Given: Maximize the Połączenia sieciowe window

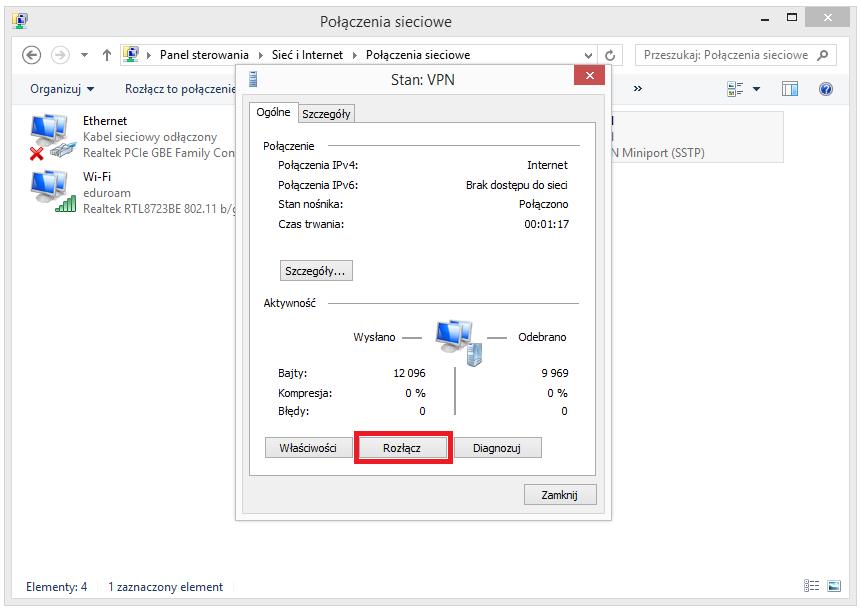Looking at the screenshot, I should point(792,18).
